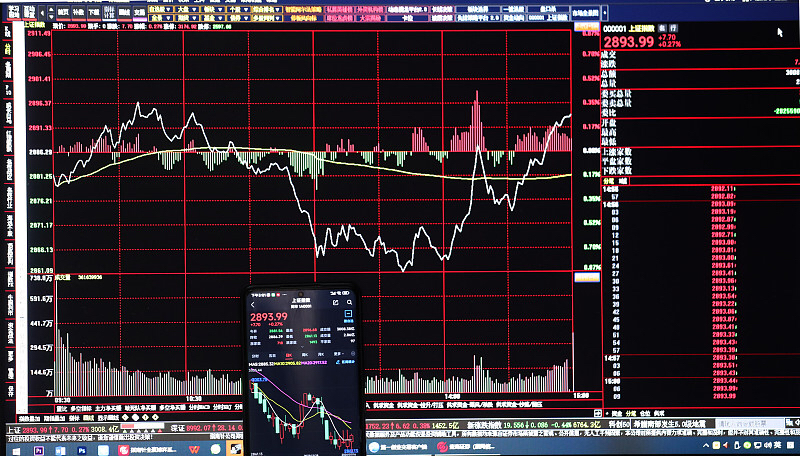Open the WPS Office taskbar icon
Viewport: 800px width, 456px height.
tap(194, 450)
